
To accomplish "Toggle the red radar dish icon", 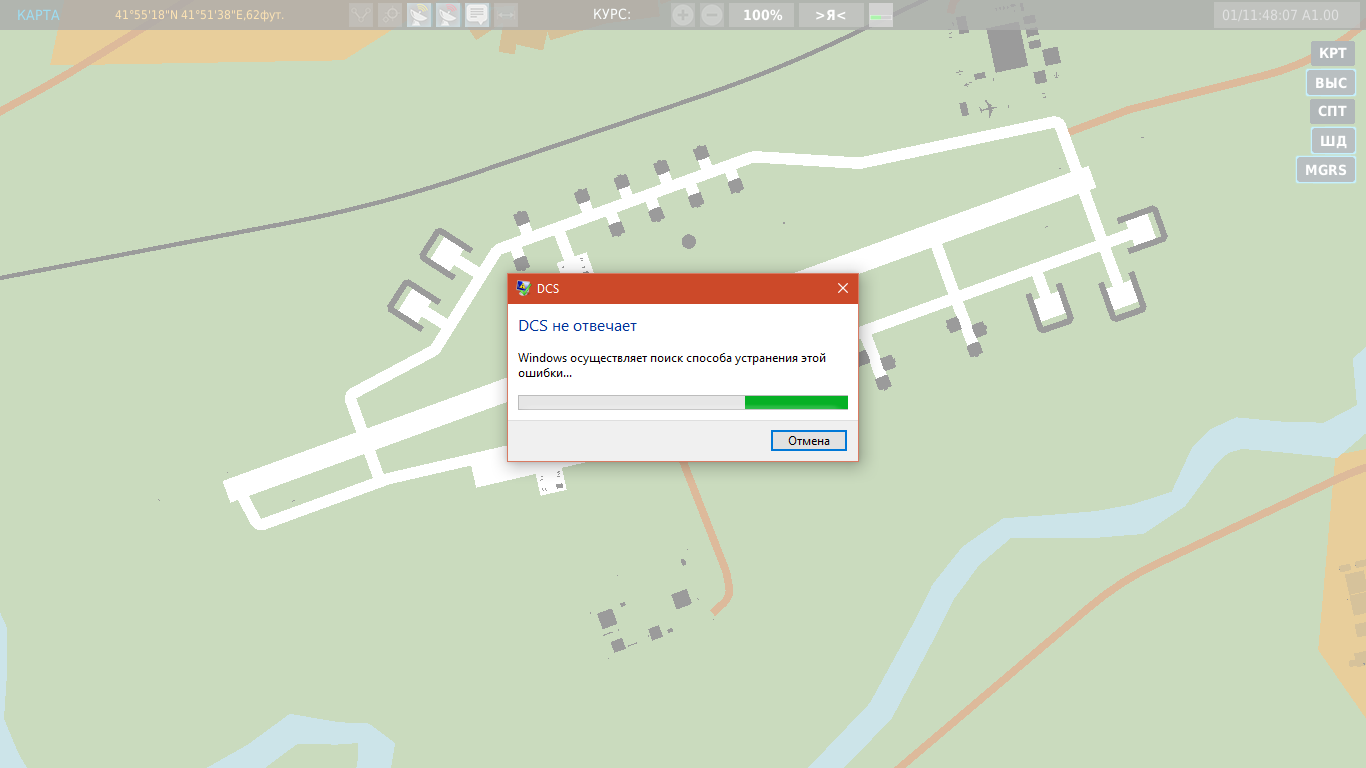I will click(448, 15).
